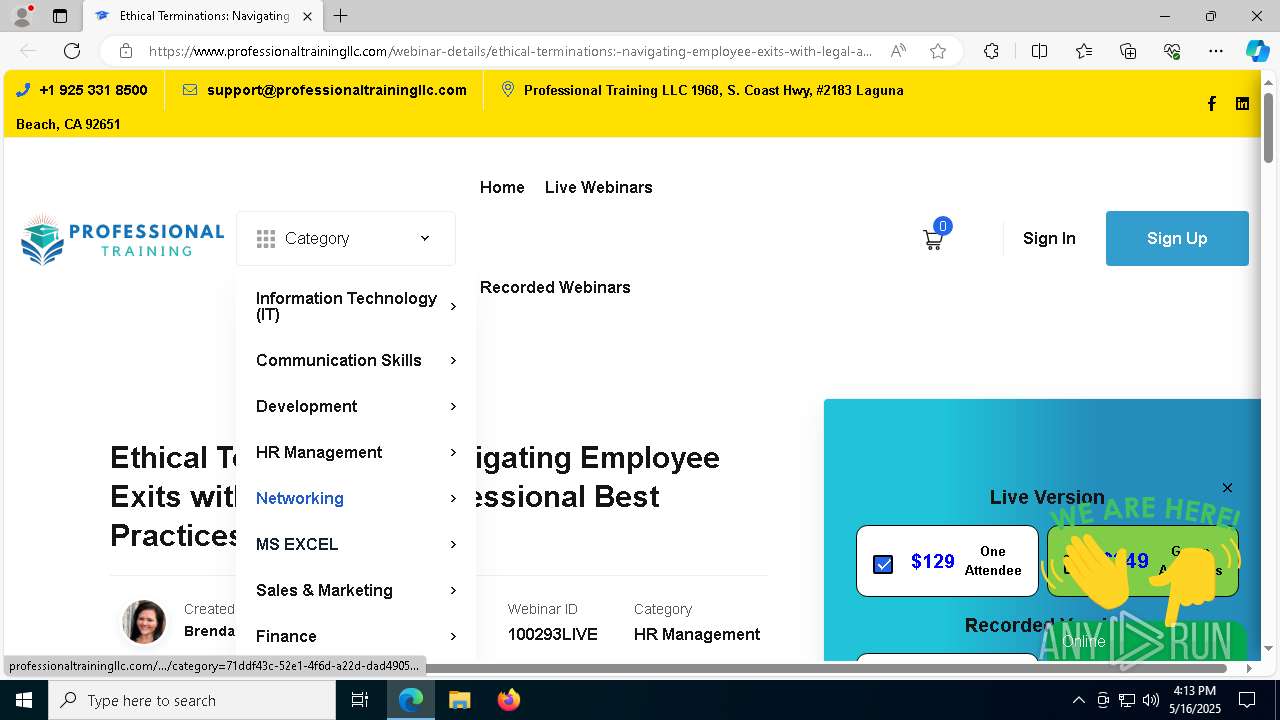The width and height of the screenshot is (1280, 720).
Task: Open Collections icon in toolbar
Action: tap(1128, 51)
